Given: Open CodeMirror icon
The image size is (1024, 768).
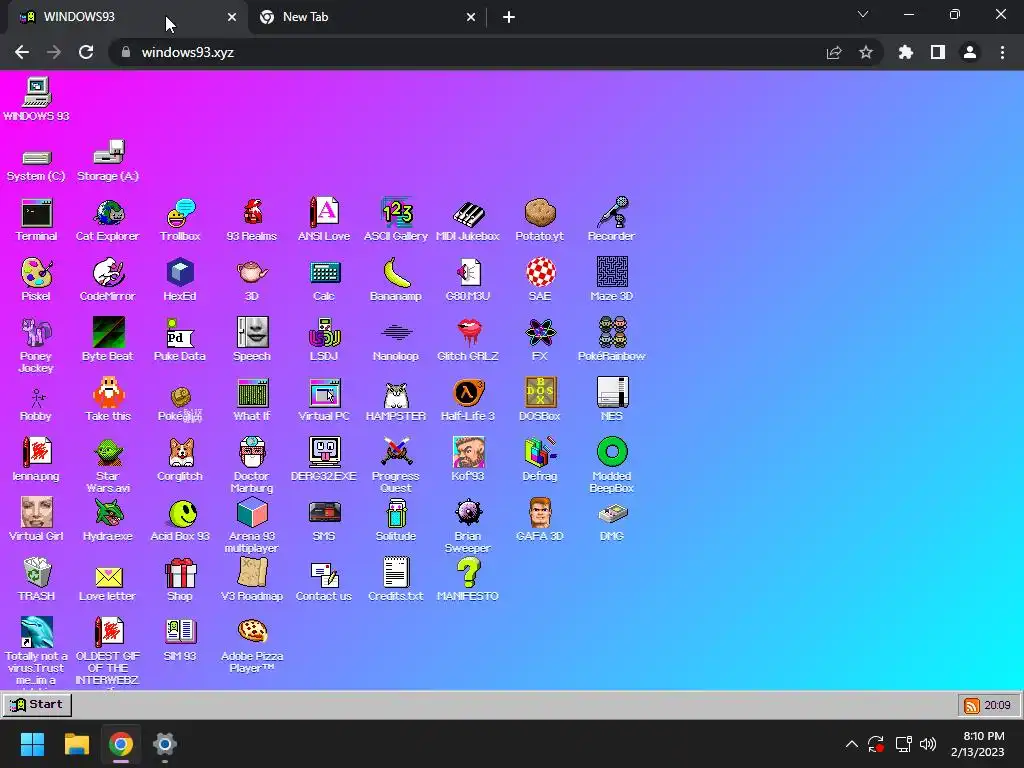Looking at the screenshot, I should (108, 280).
